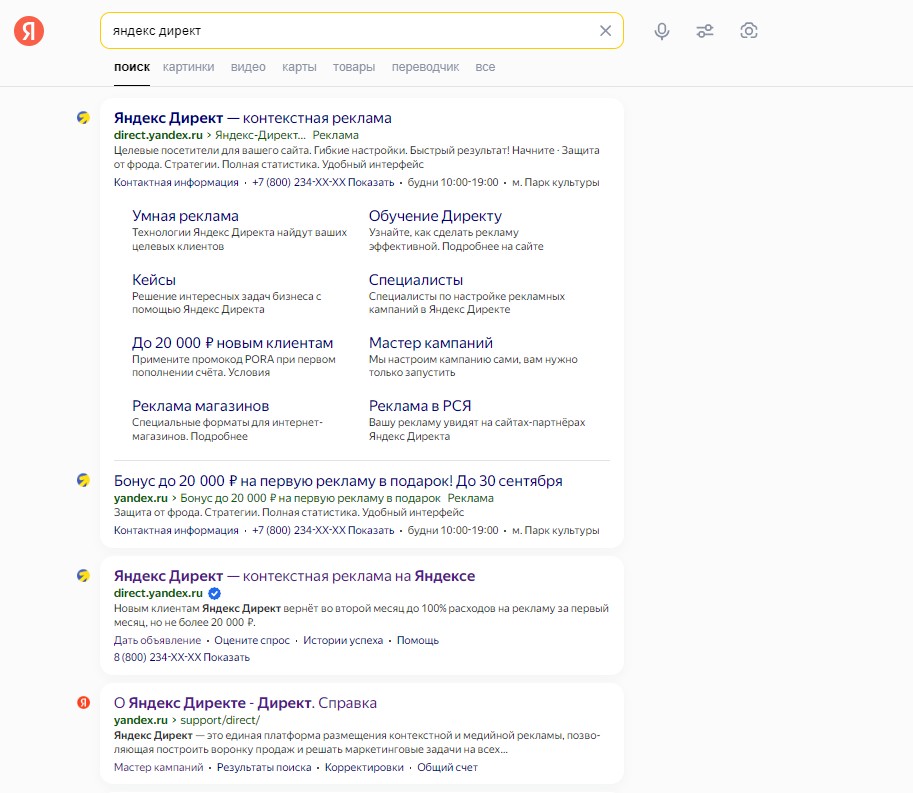The height and width of the screenshot is (793, 913).
Task: Click the favicon beside the first Яндекс Директ ad
Action: 83,118
